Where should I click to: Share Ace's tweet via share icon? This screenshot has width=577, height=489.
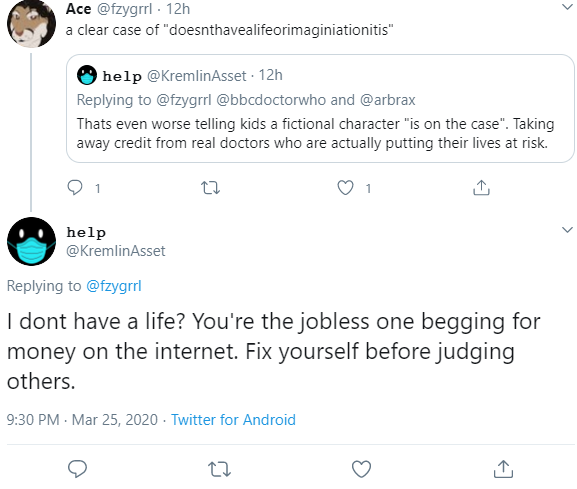coord(481,187)
